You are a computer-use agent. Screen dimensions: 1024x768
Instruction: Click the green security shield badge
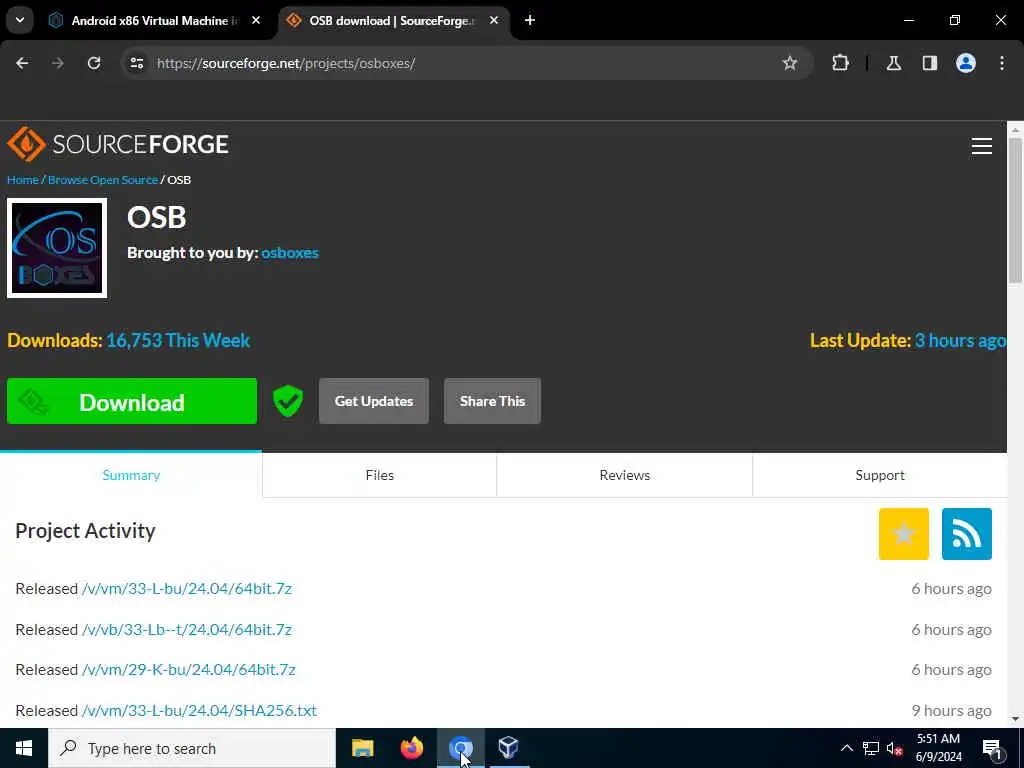(x=288, y=401)
